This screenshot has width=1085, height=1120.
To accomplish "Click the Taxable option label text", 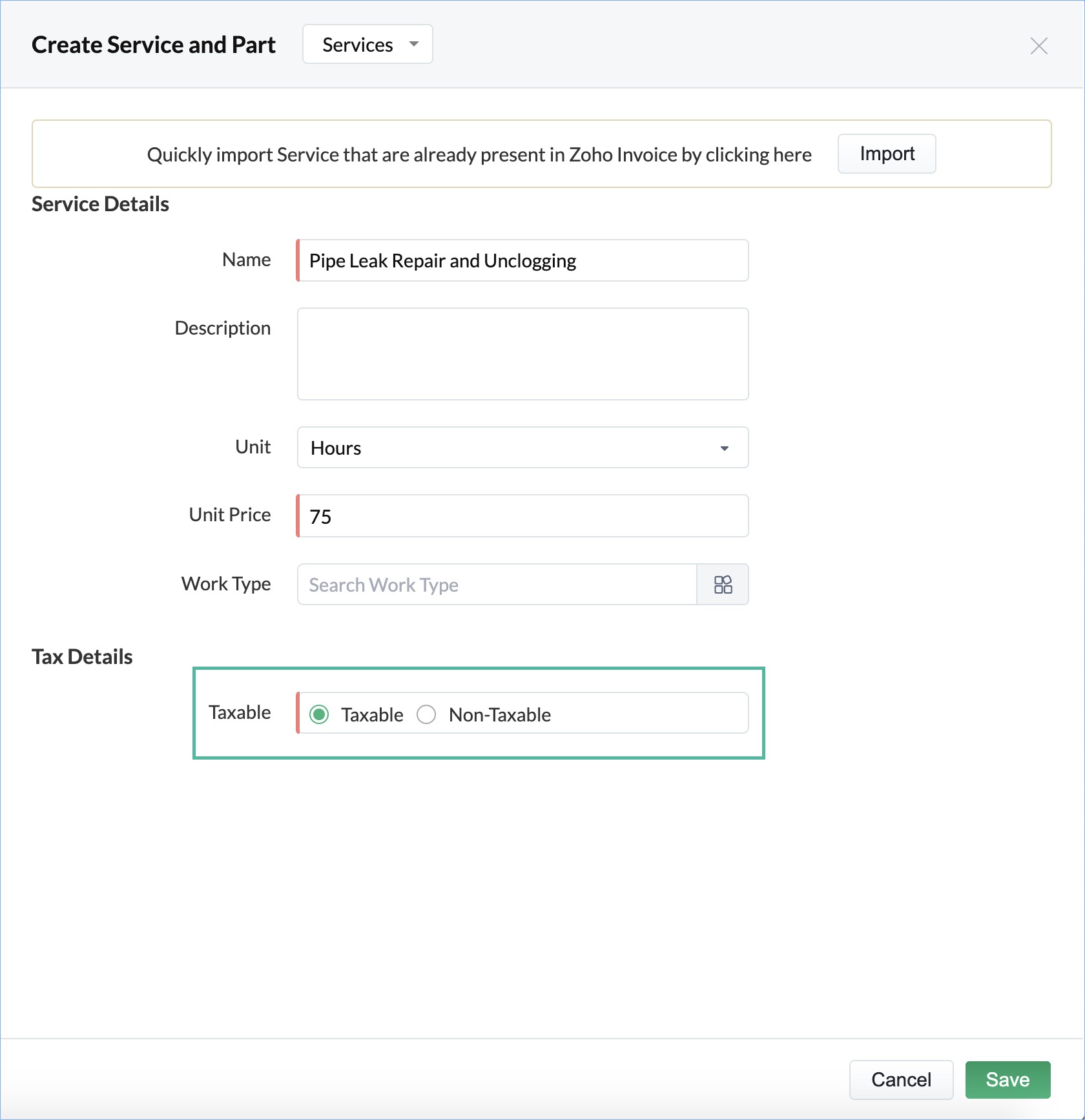I will pos(372,714).
